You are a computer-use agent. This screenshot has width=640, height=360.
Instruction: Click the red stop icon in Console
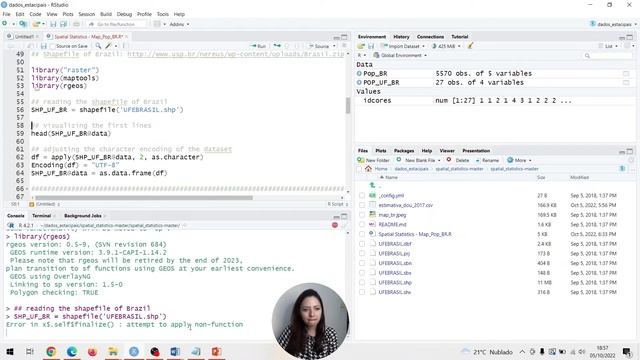(335, 225)
